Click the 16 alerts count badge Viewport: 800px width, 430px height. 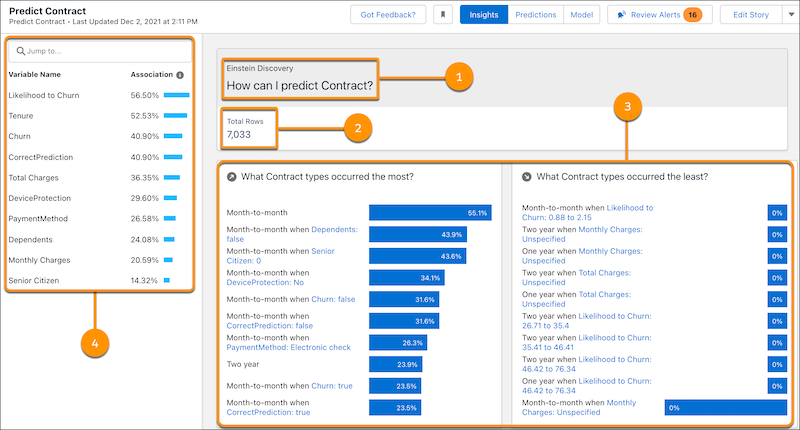(692, 15)
